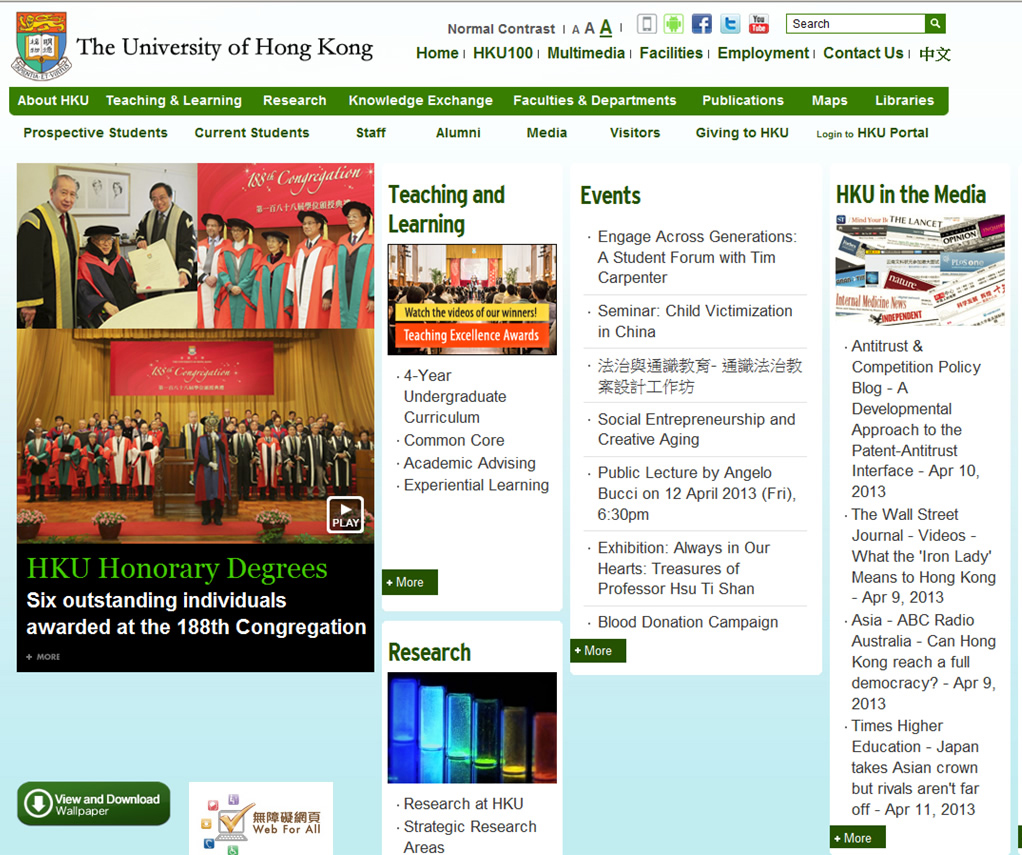Screen dimensions: 1022x855
Task: Click the View and Download Wallpaper button
Action: click(x=94, y=804)
